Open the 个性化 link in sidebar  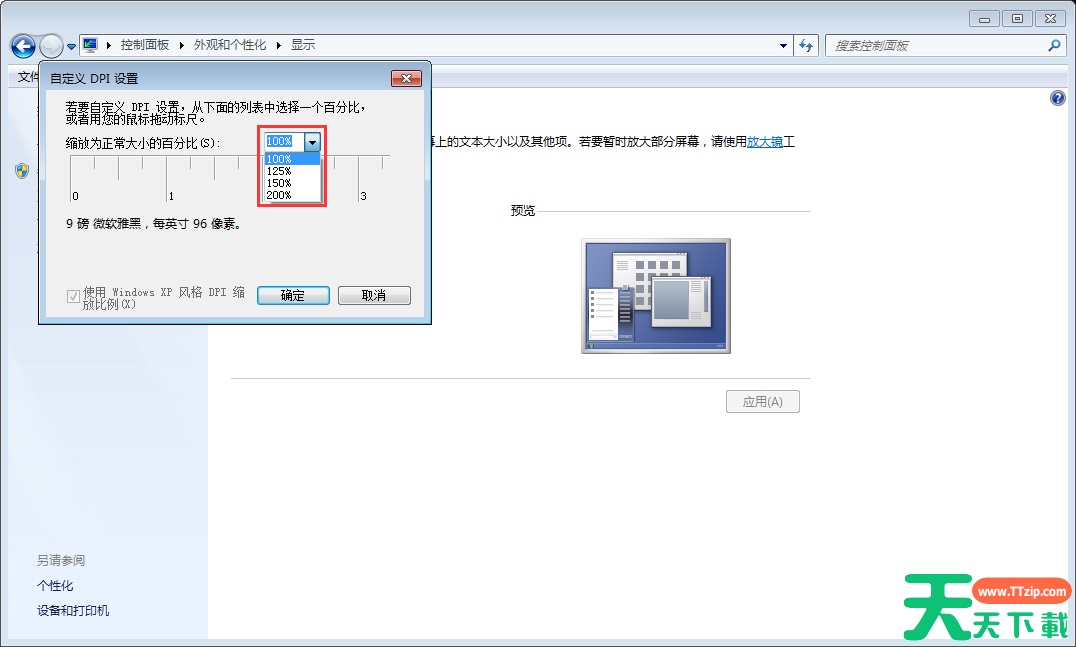(x=55, y=585)
